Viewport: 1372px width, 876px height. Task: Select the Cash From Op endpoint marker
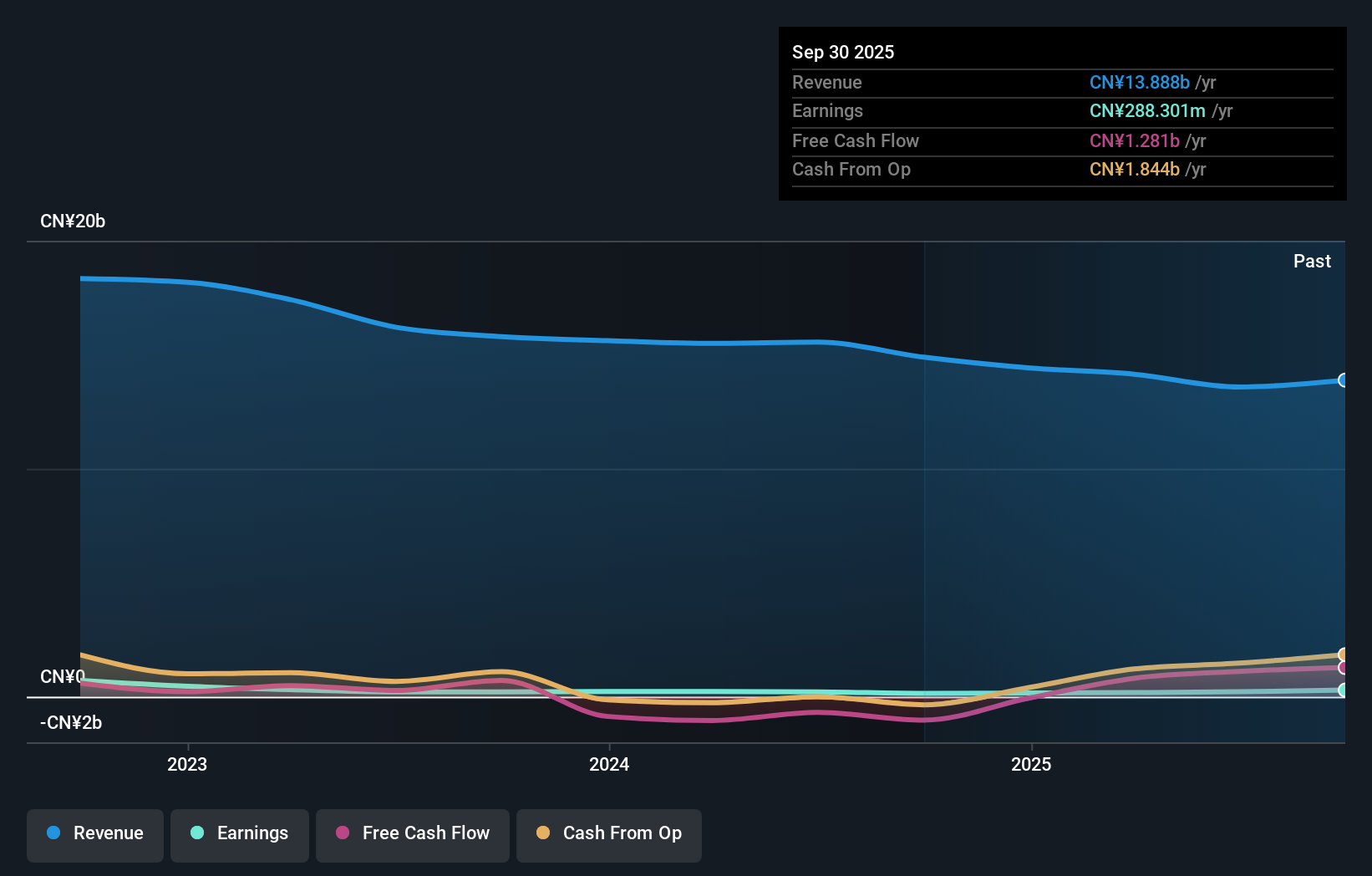tap(1343, 654)
